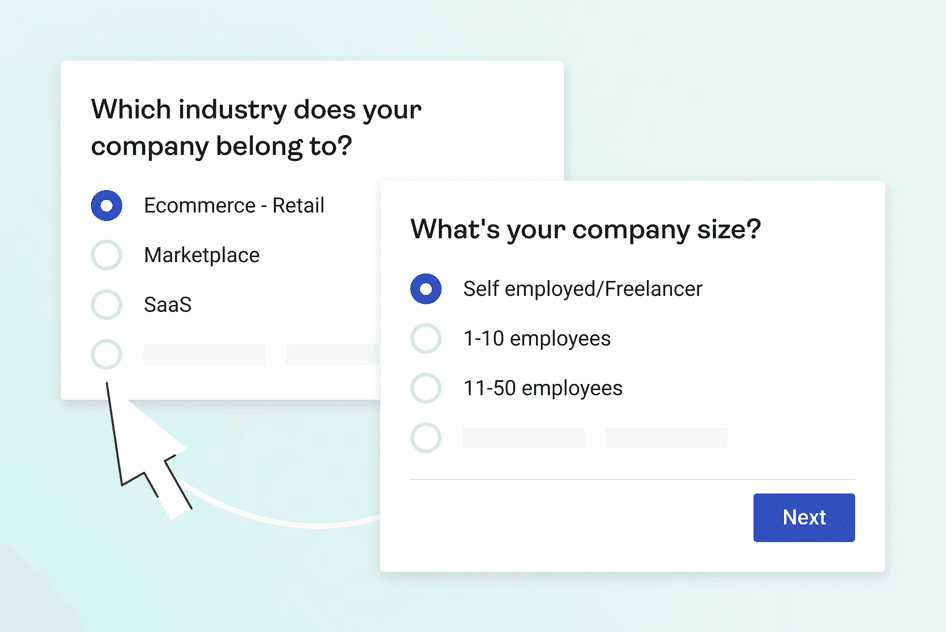Click the "Self employed/Freelancer" label text
This screenshot has width=946, height=632.
(582, 289)
